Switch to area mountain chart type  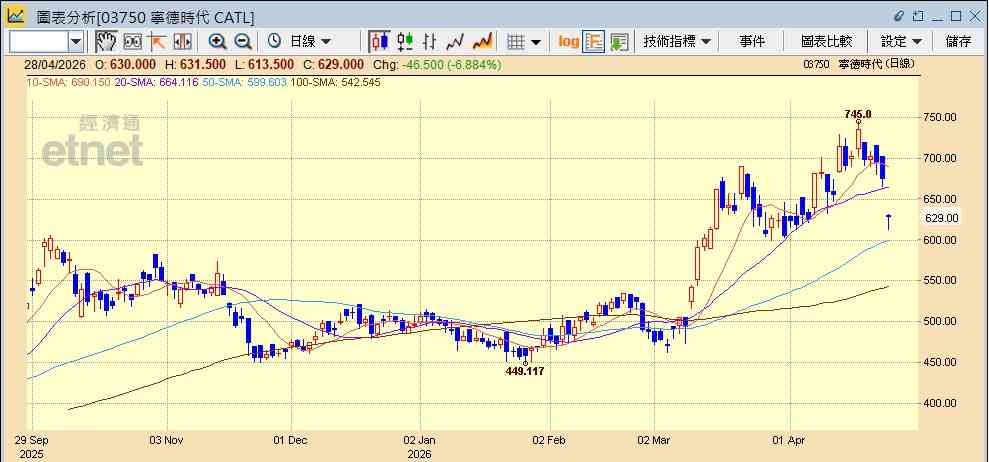point(483,42)
